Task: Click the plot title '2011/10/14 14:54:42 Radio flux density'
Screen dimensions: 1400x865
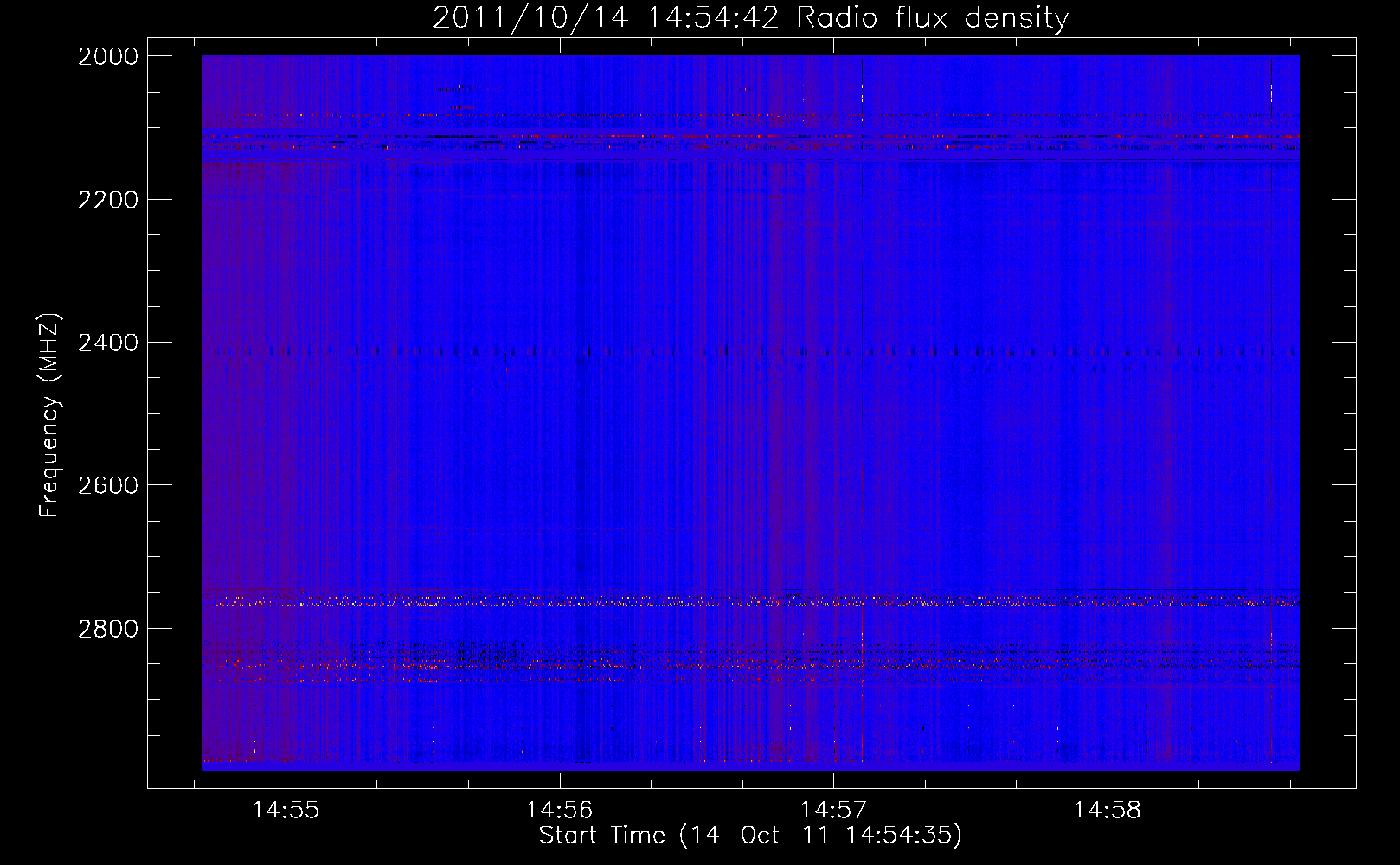Action: click(750, 17)
